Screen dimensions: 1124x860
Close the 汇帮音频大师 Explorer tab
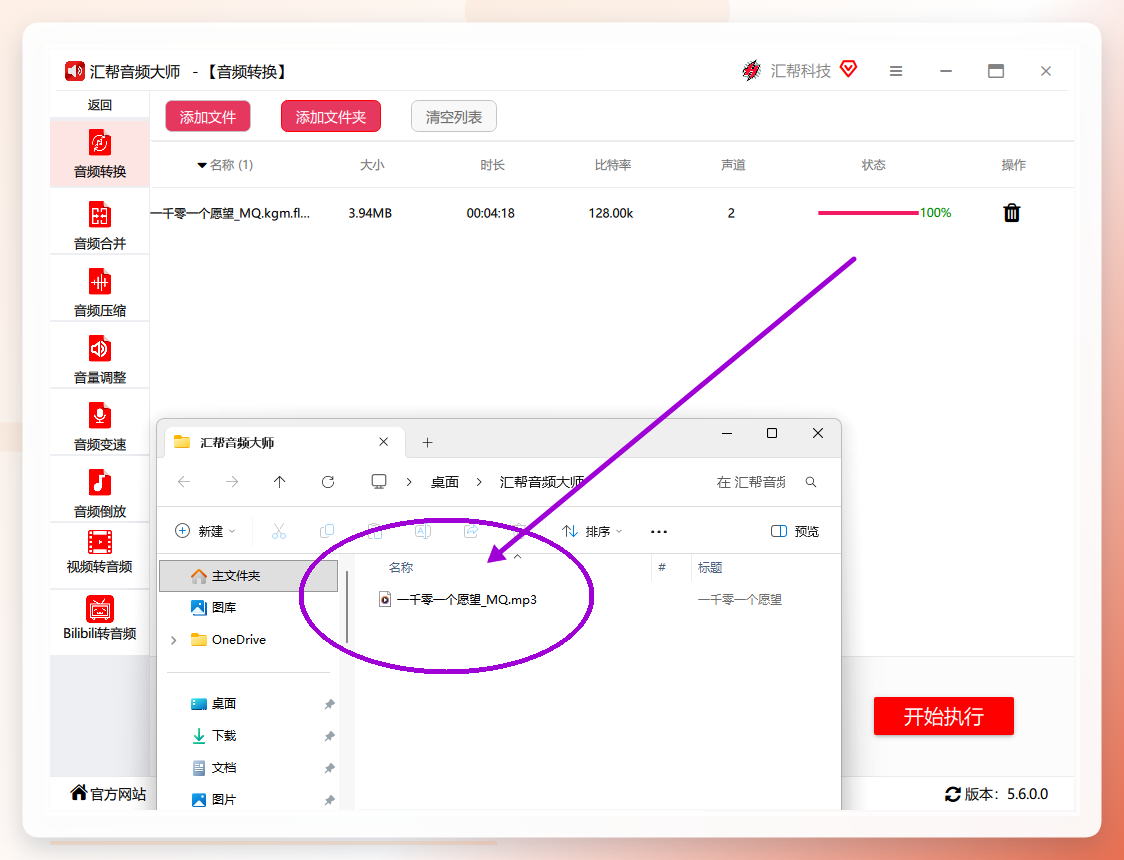tap(384, 442)
